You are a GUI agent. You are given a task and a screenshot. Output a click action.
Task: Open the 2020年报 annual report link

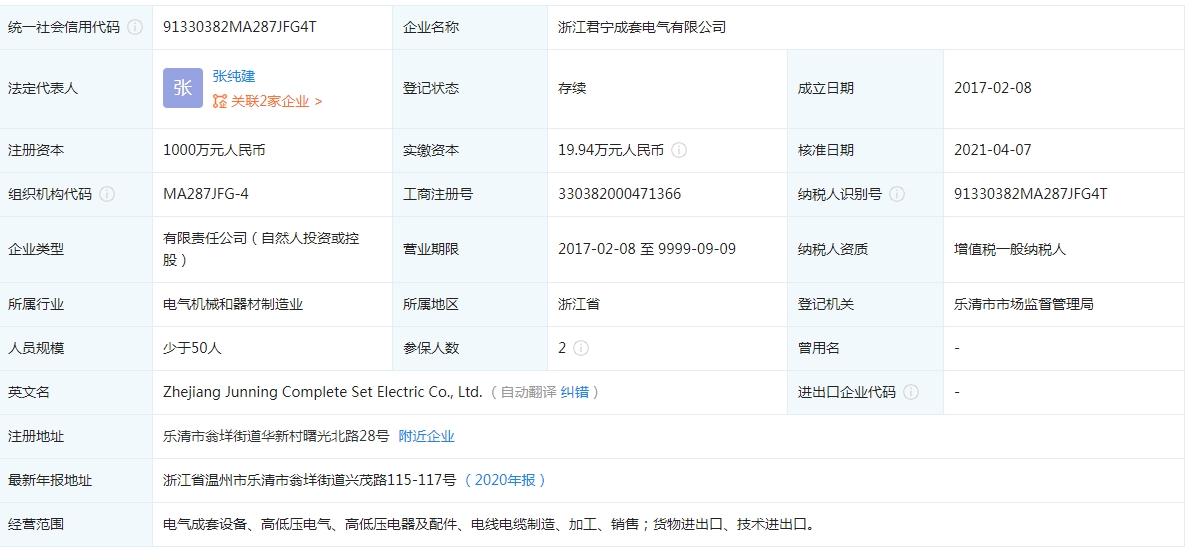[506, 480]
